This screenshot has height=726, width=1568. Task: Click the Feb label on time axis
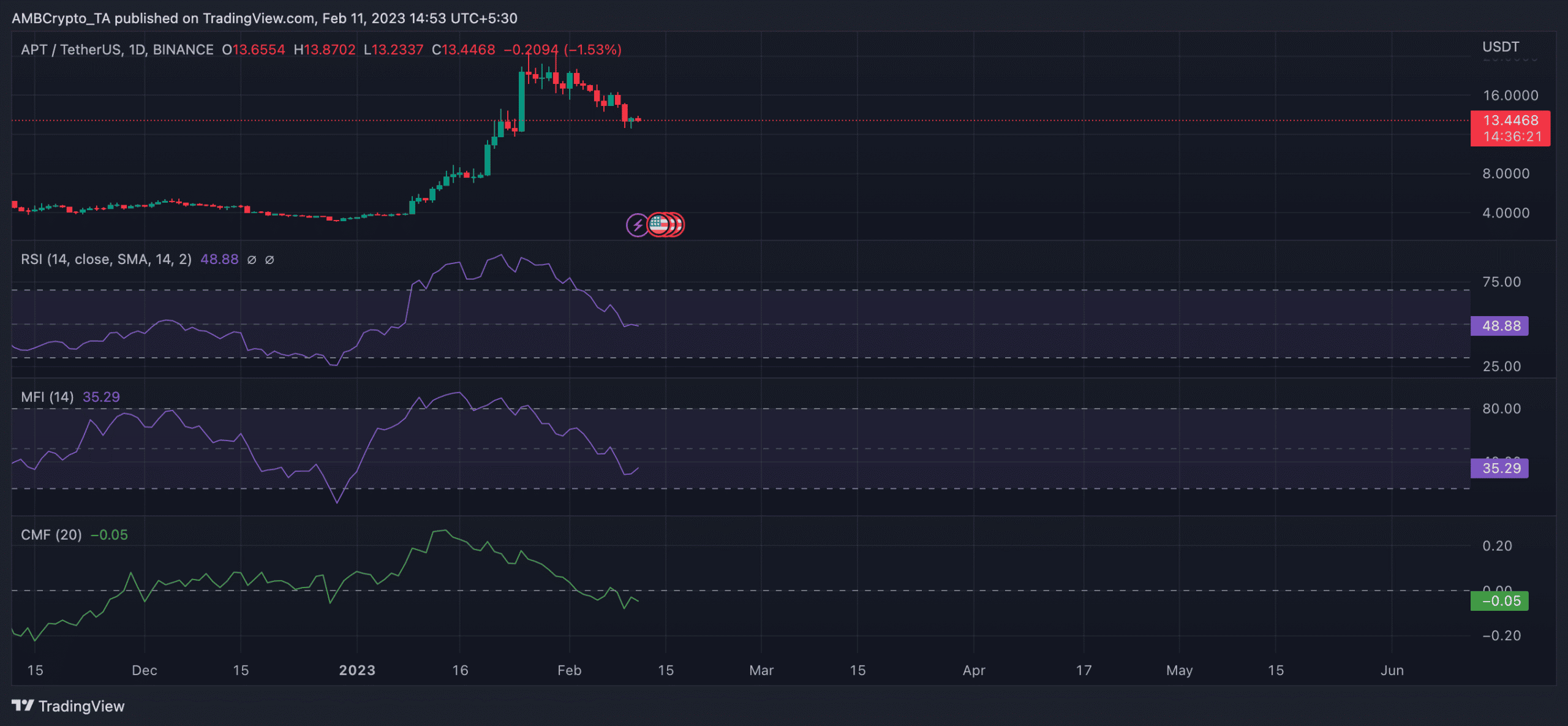[x=569, y=670]
